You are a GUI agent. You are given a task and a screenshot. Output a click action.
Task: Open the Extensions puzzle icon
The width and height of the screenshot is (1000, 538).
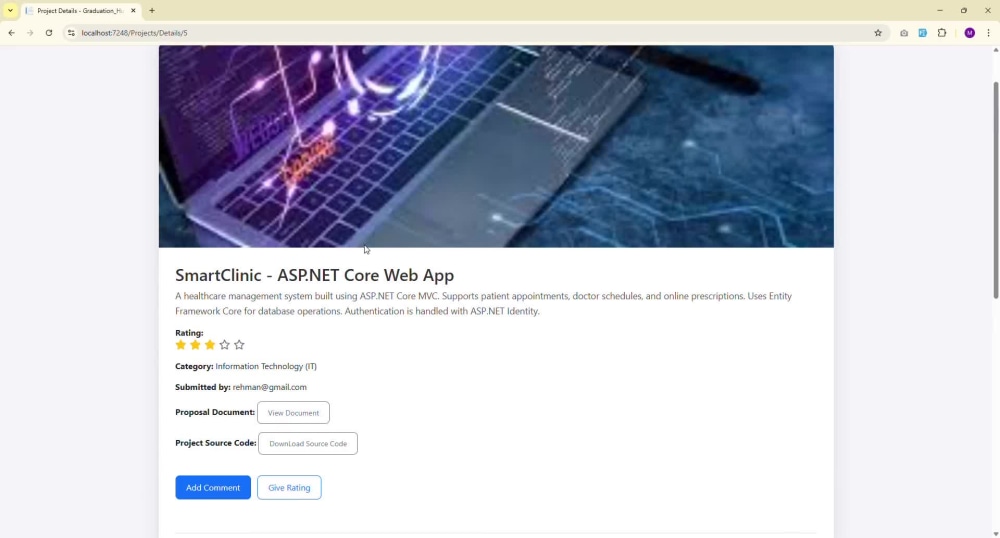click(x=942, y=33)
